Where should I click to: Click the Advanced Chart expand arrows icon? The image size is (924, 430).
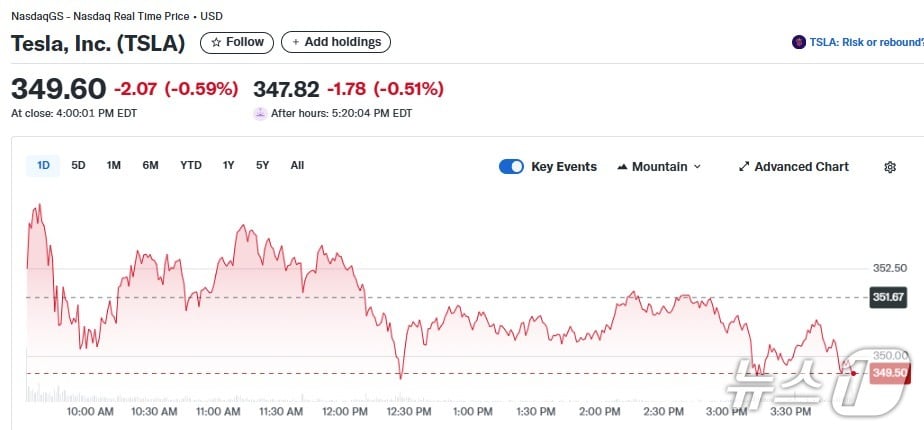[x=744, y=167]
